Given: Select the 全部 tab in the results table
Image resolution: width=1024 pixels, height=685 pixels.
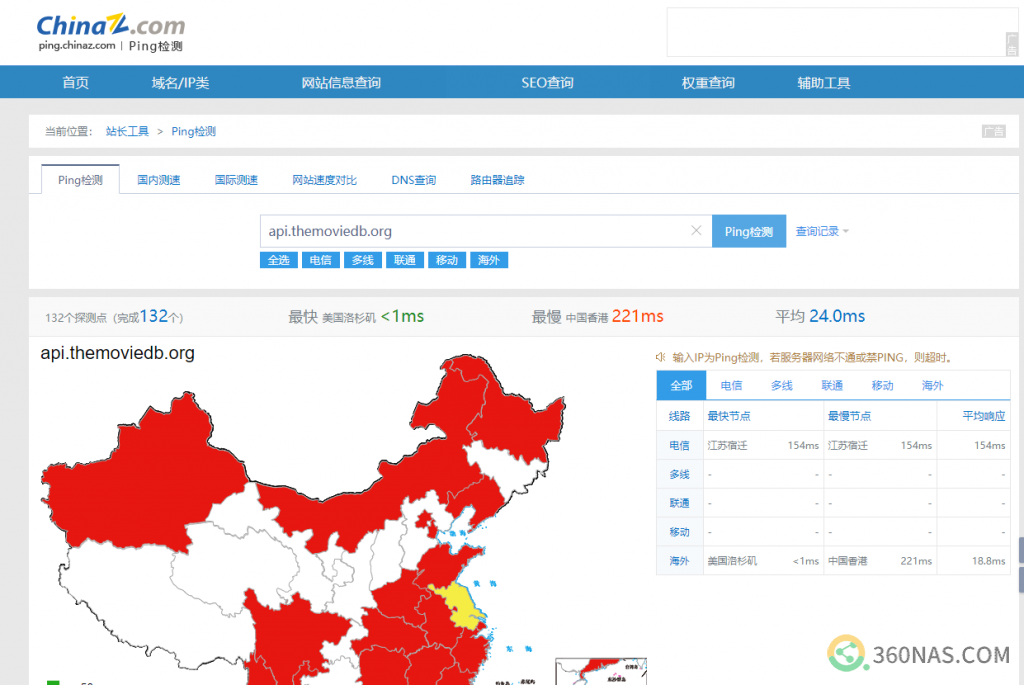Looking at the screenshot, I should 681,385.
